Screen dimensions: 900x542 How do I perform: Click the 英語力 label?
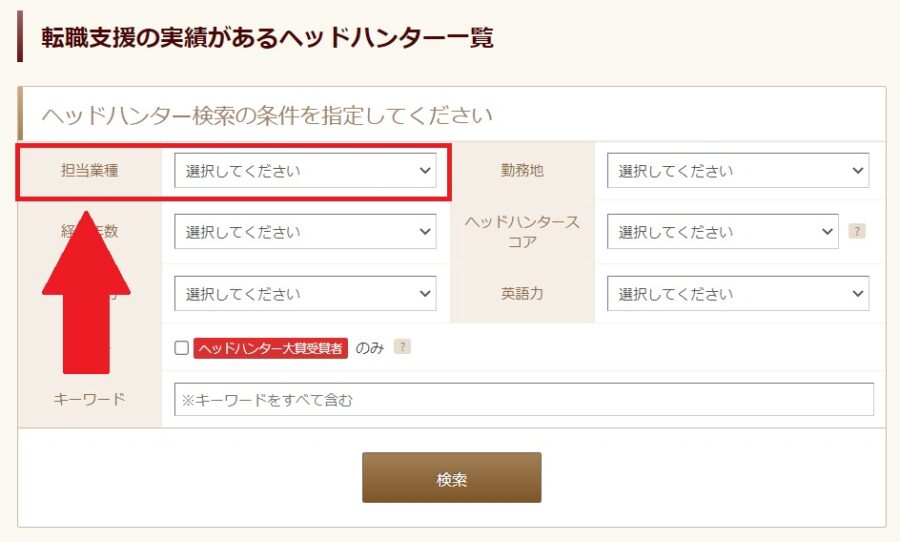522,293
